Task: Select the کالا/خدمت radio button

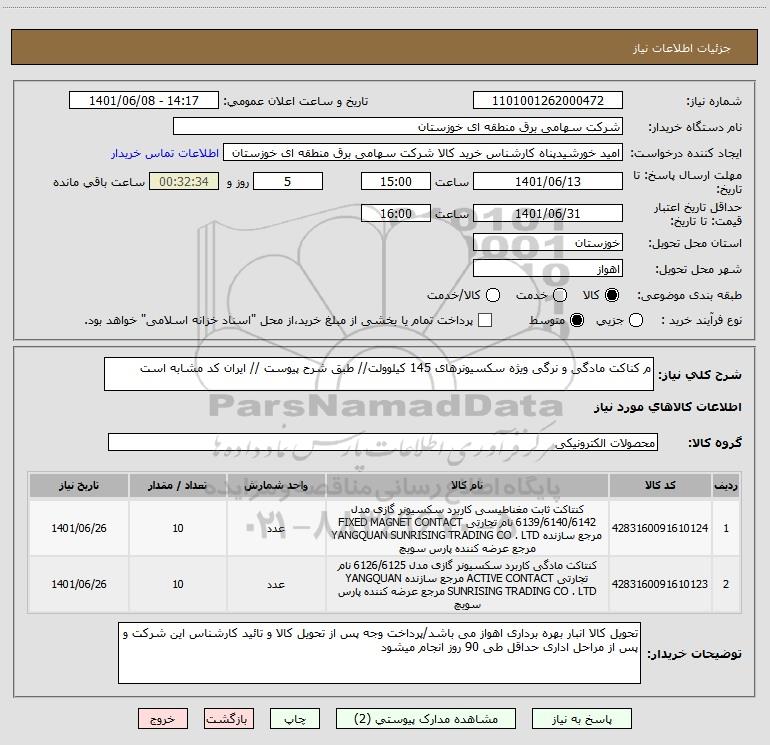Action: coord(493,295)
